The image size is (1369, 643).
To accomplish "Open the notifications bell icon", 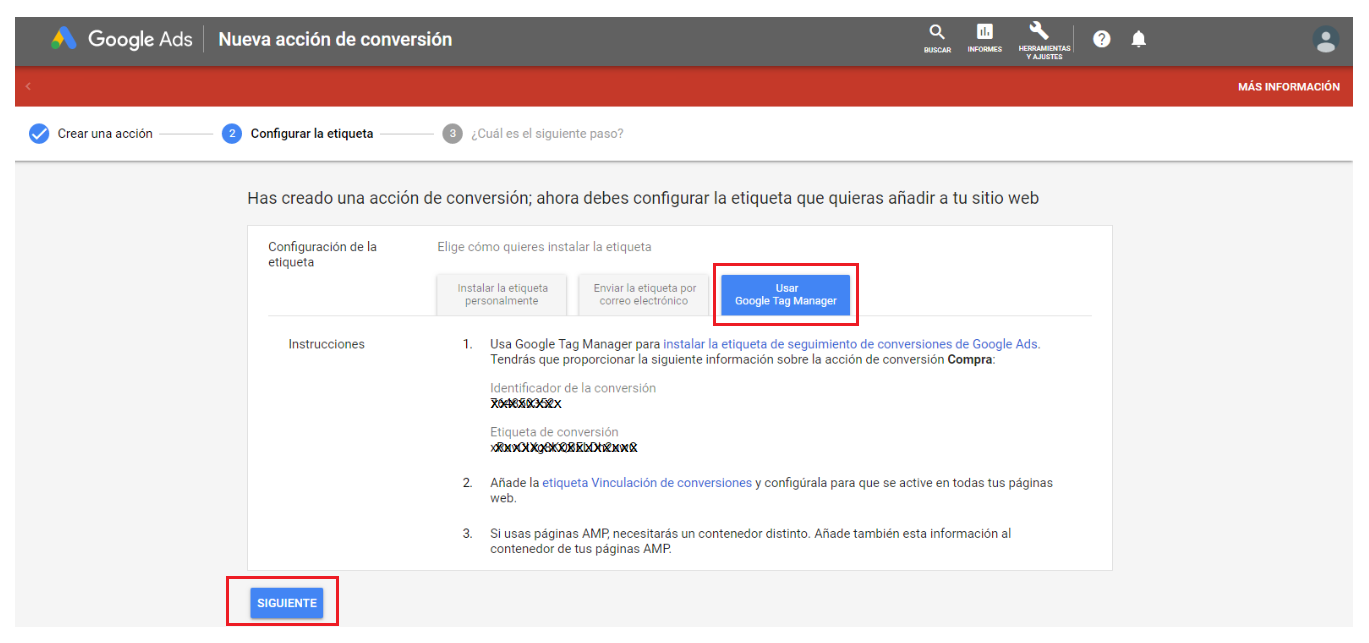I will pyautogui.click(x=1138, y=39).
